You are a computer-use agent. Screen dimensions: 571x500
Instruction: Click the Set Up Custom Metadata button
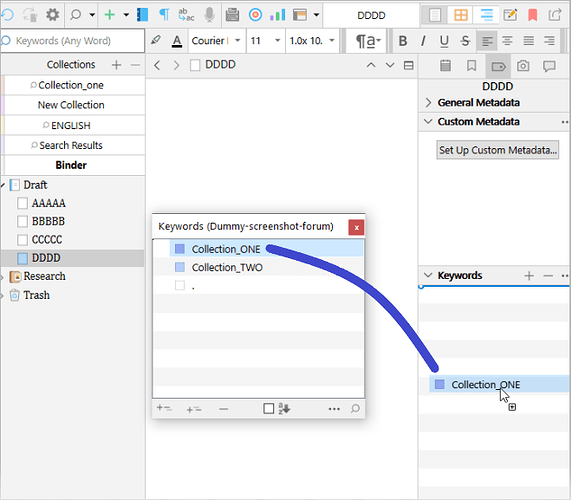pos(497,150)
